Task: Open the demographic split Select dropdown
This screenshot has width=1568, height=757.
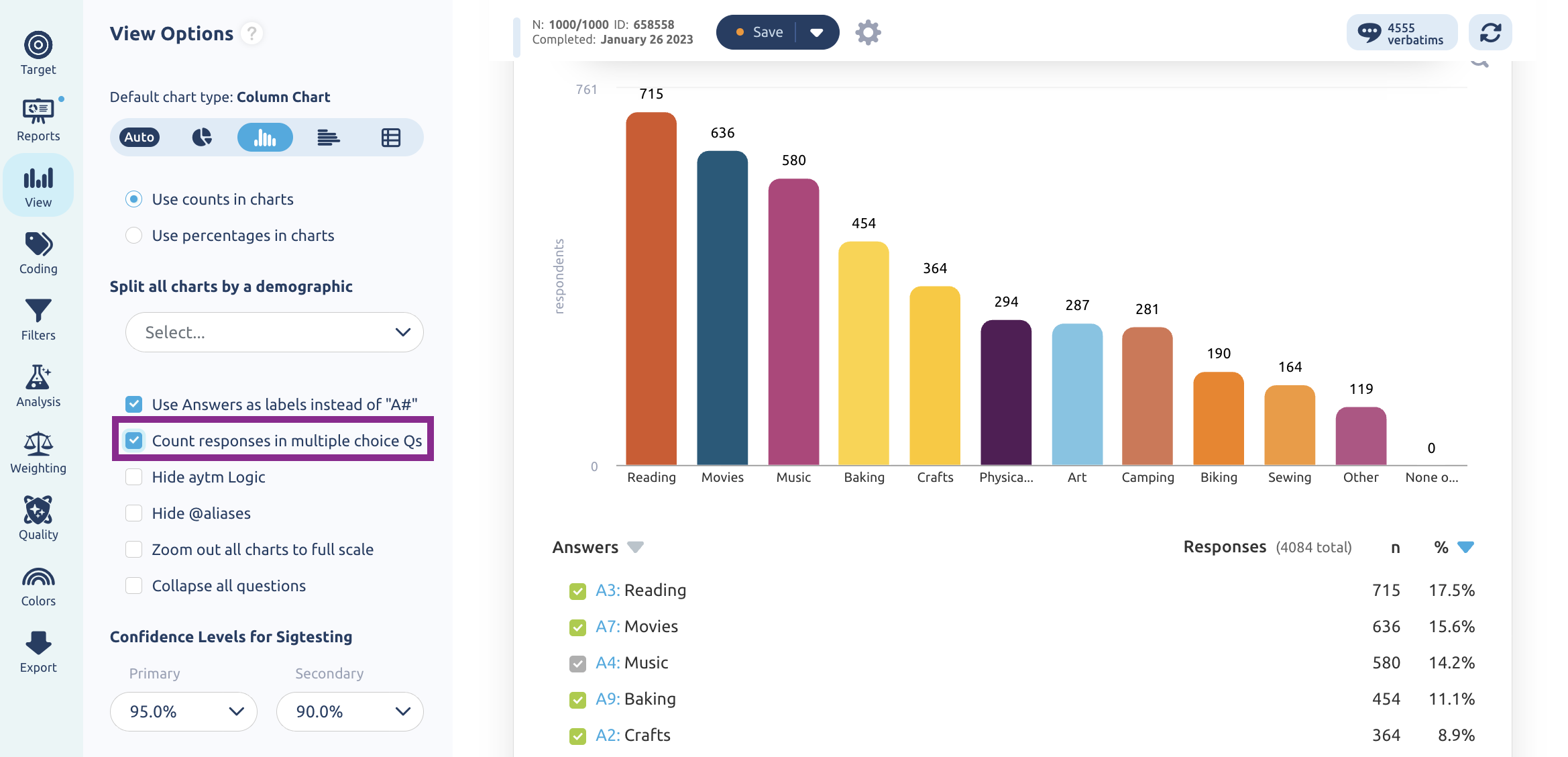Action: (274, 332)
